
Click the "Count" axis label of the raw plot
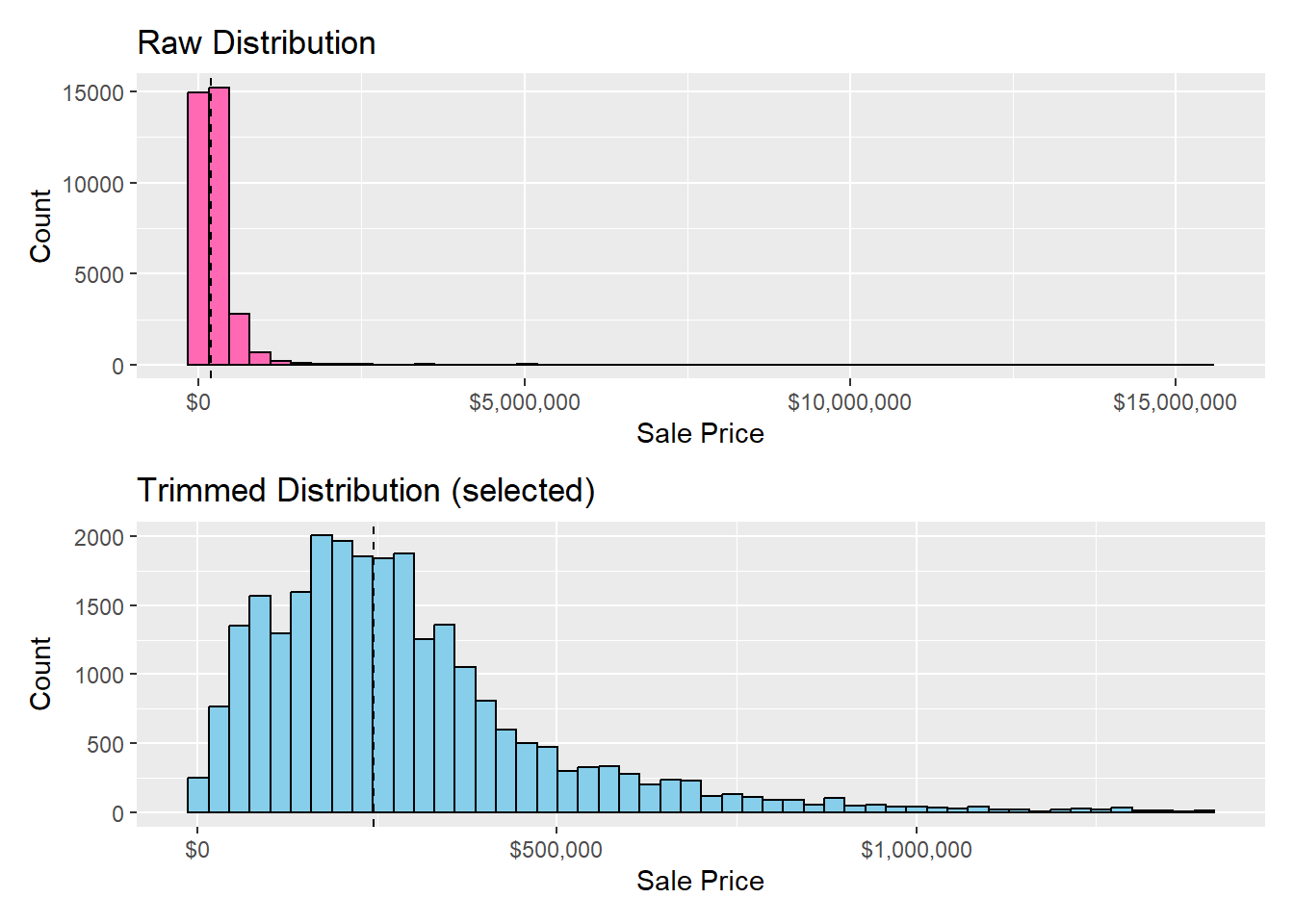40,226
